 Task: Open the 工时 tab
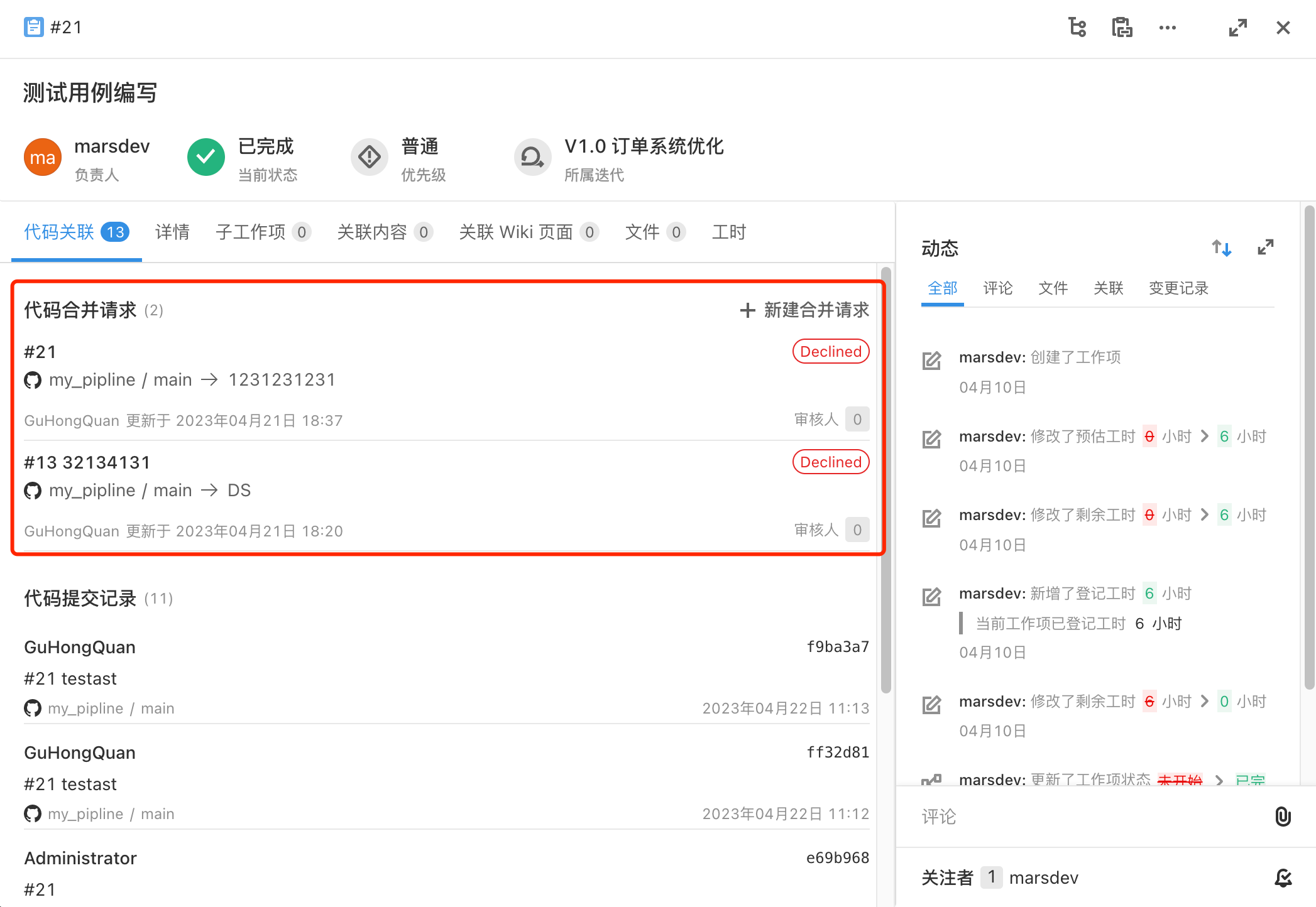[x=729, y=232]
